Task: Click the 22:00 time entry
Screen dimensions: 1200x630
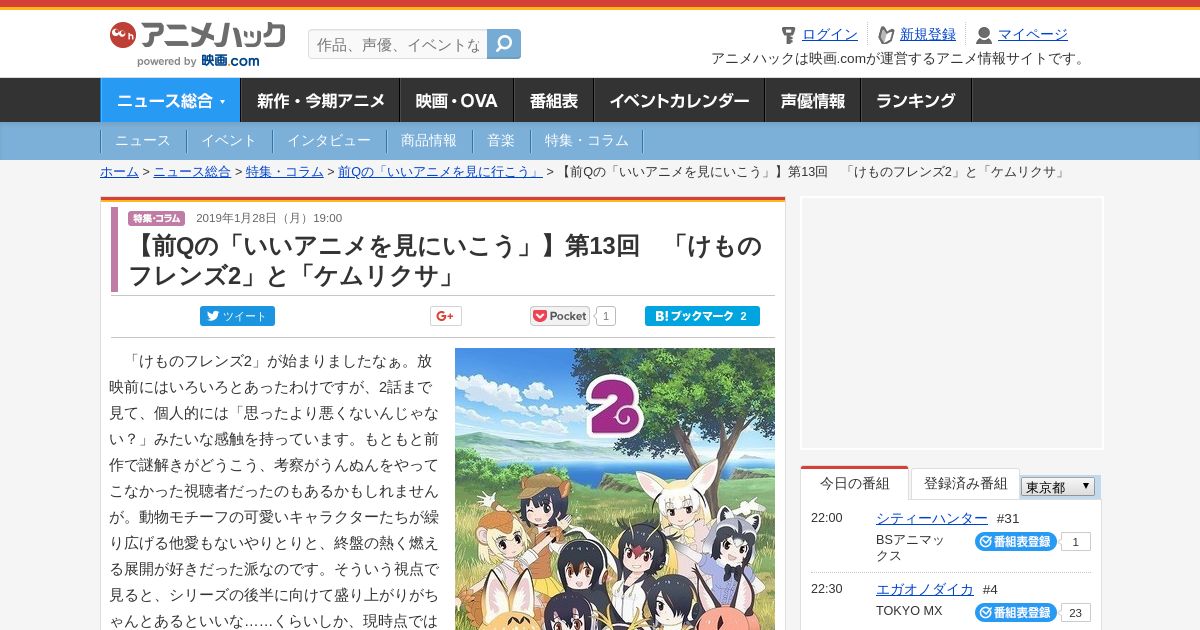Action: point(827,518)
